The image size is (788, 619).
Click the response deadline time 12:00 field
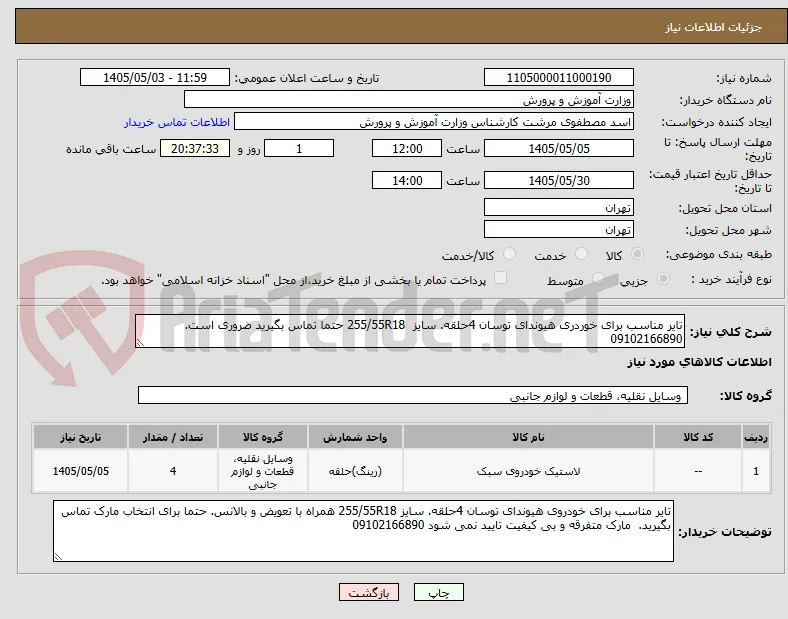click(407, 148)
